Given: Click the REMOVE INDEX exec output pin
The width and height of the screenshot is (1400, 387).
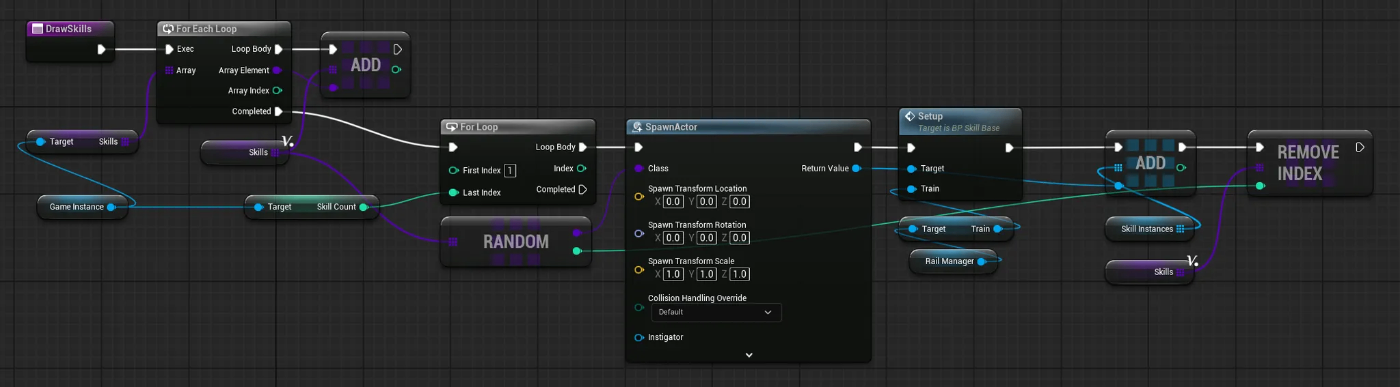Looking at the screenshot, I should 1360,148.
